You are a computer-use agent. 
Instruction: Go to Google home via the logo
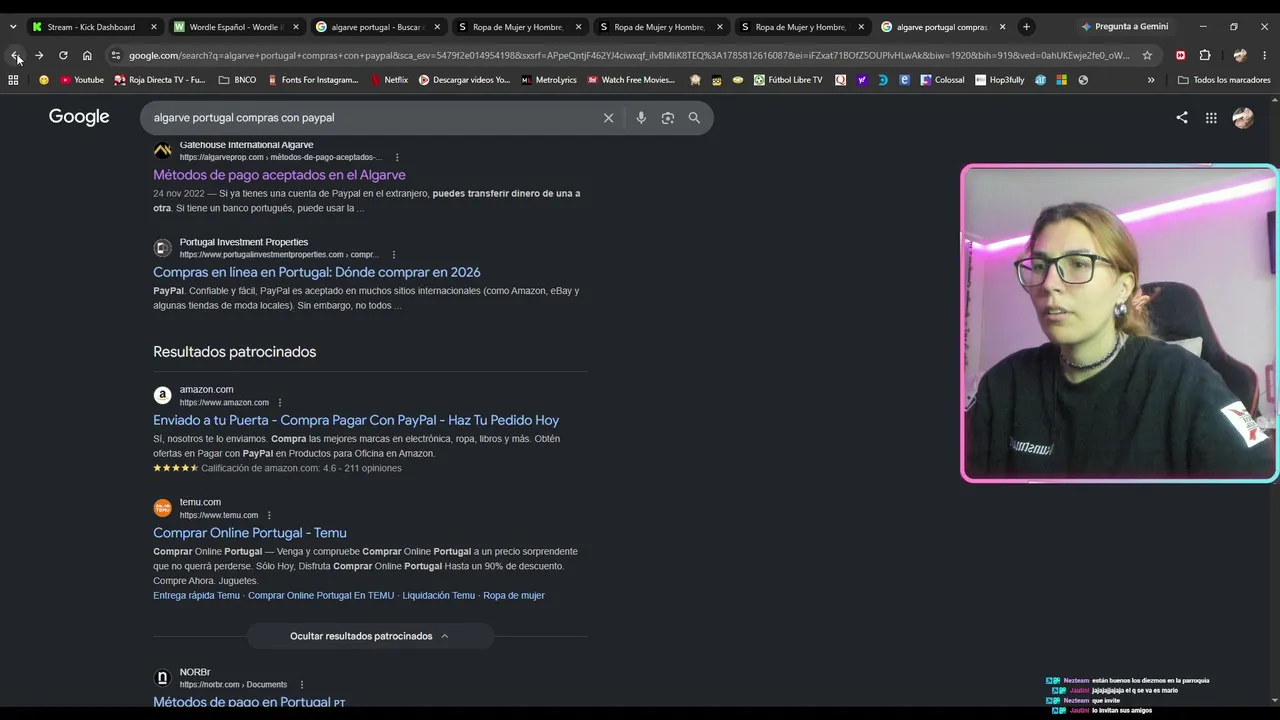79,117
